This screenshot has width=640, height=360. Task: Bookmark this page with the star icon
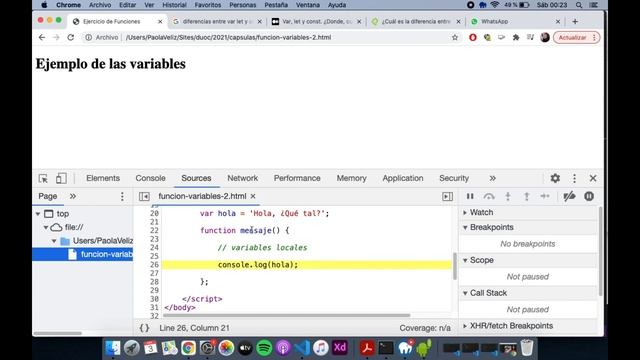pyautogui.click(x=455, y=37)
